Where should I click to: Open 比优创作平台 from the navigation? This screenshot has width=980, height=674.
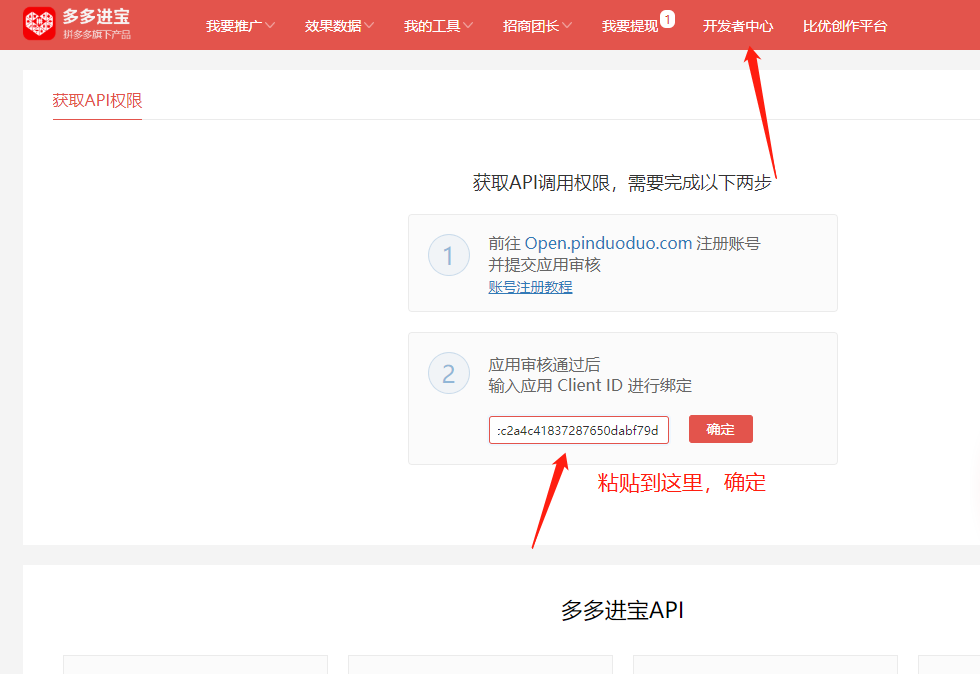(845, 26)
